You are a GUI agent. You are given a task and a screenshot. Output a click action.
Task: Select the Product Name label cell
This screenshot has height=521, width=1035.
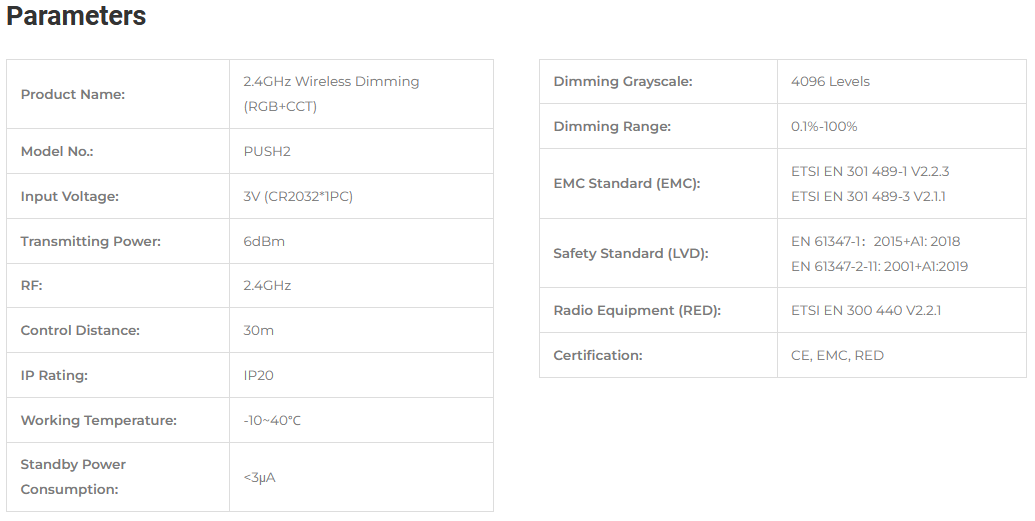tap(118, 94)
